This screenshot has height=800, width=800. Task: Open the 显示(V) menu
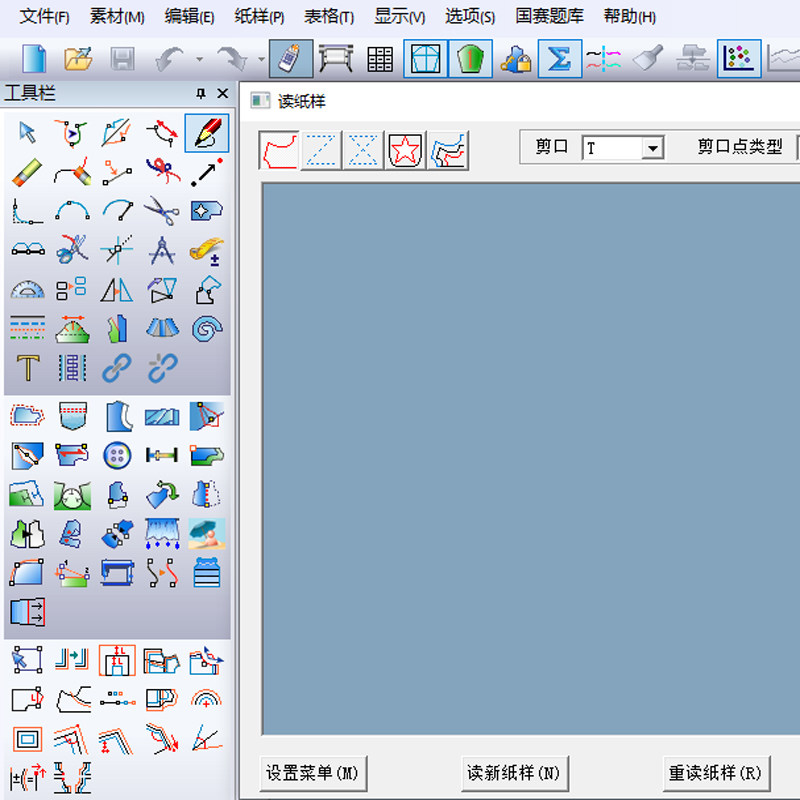point(399,17)
